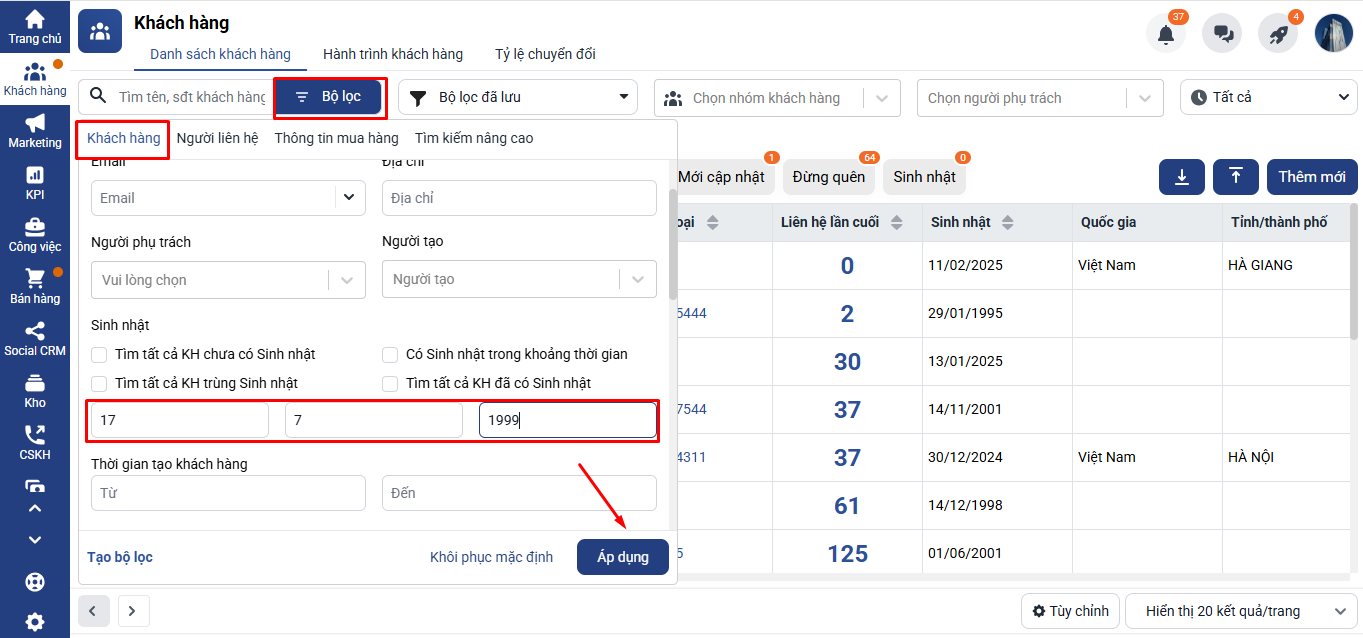1363x638 pixels.
Task: Go to Bán hàng cart icon
Action: click(x=35, y=286)
